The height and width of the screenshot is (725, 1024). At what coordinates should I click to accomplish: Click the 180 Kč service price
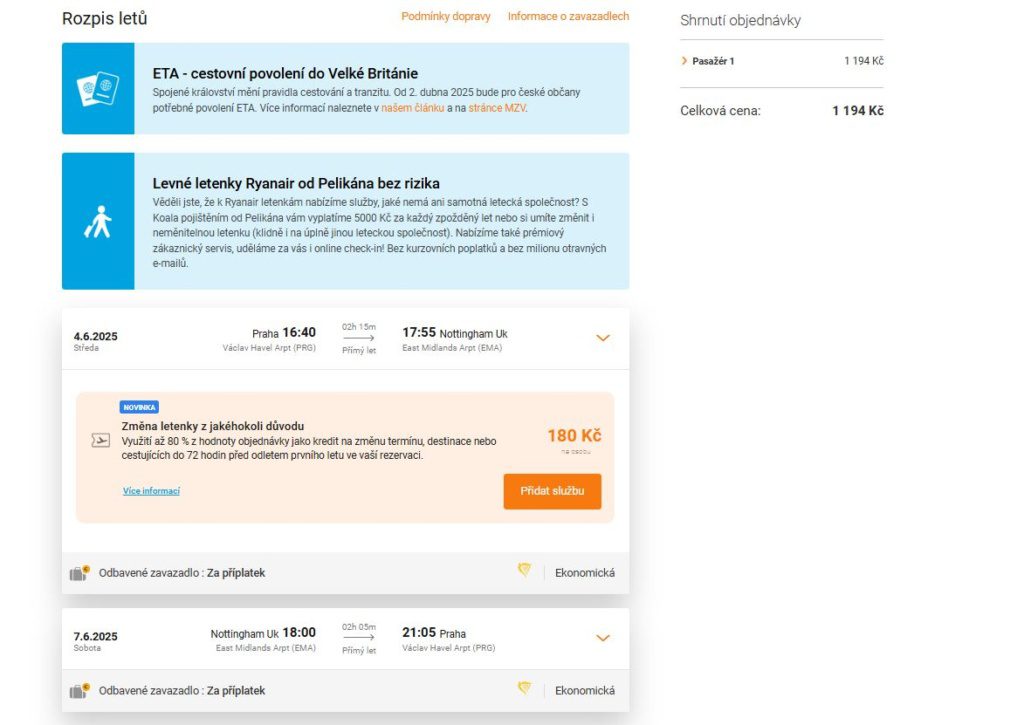coord(574,436)
